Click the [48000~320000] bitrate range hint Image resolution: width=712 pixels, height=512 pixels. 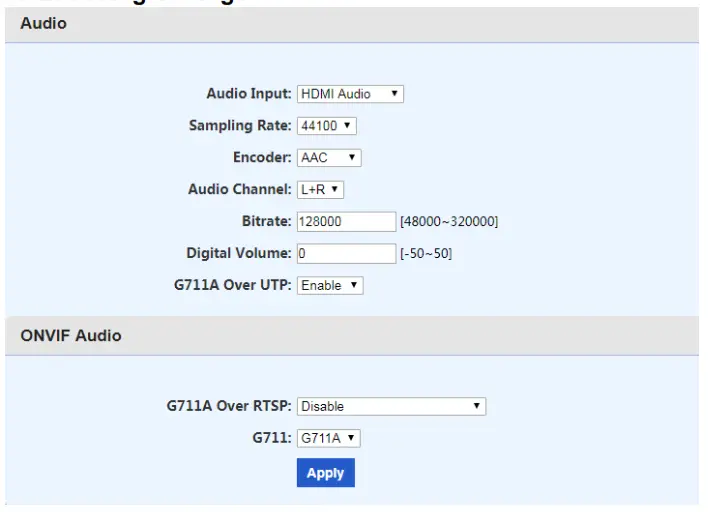449,221
